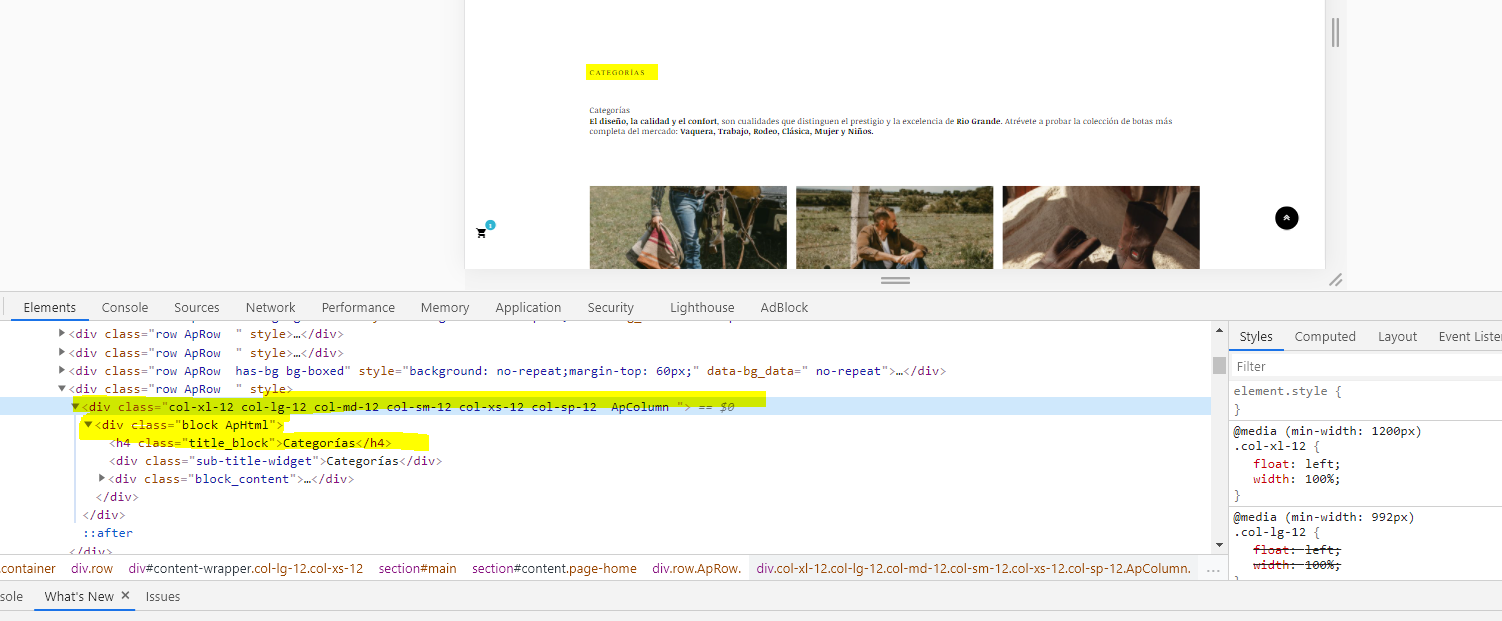The width and height of the screenshot is (1502, 621).
Task: Close the What's New drawer tab
Action: coord(126,596)
